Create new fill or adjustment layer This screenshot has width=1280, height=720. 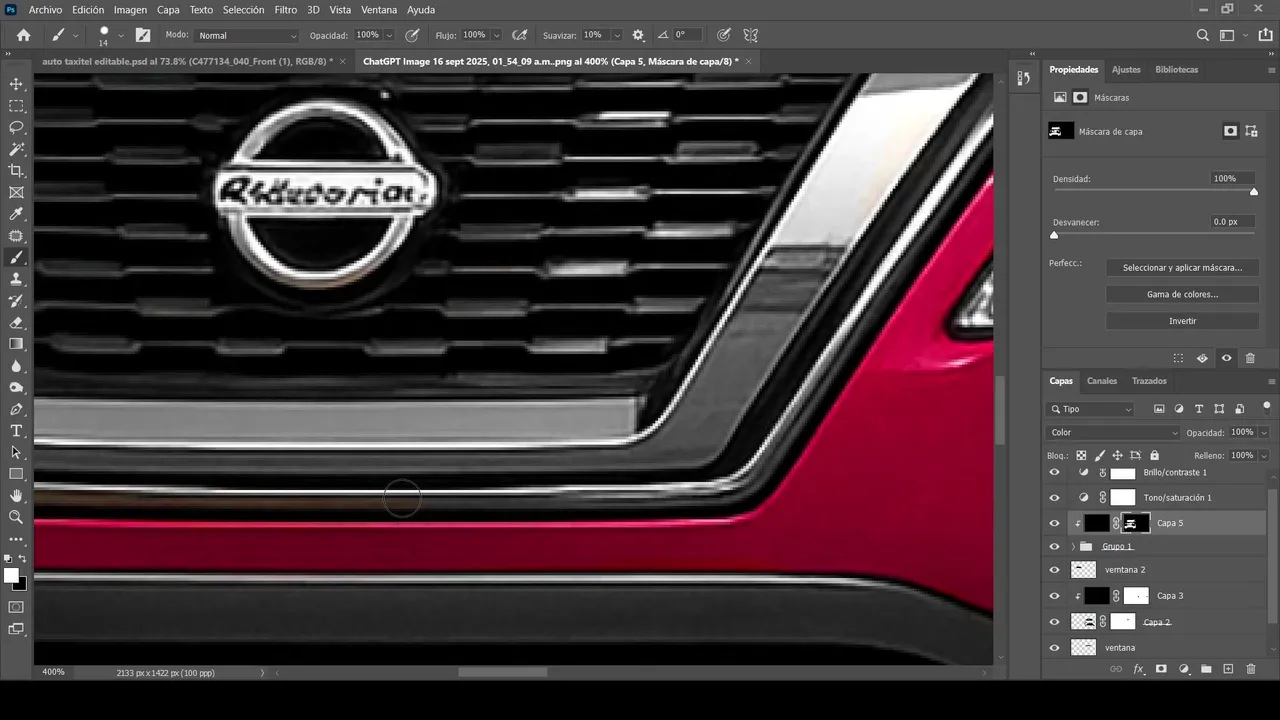[1184, 669]
